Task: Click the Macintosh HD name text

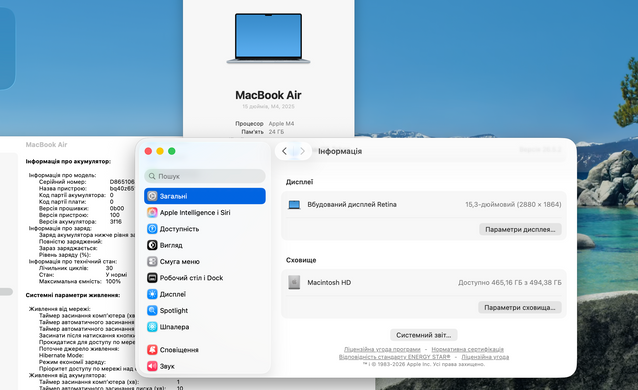Action: point(329,282)
